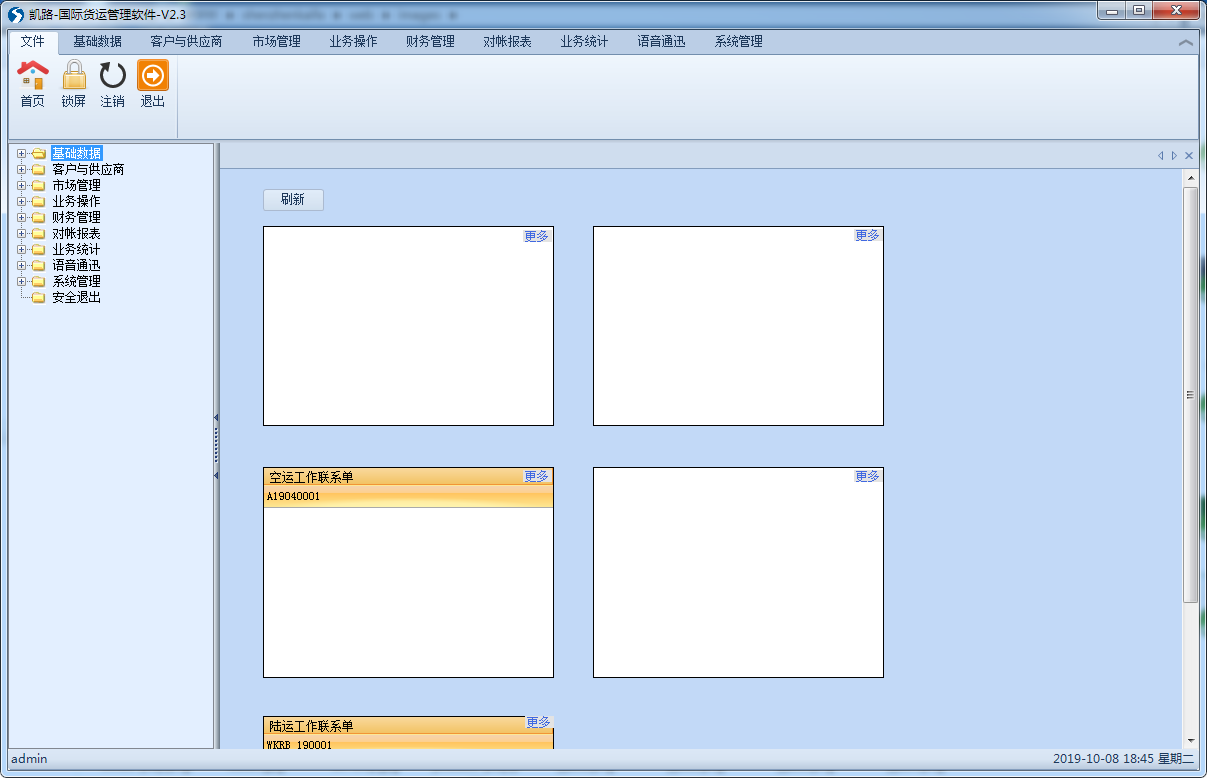The image size is (1207, 778).
Task: Expand the 业务操作 tree node
Action: pyautogui.click(x=21, y=202)
